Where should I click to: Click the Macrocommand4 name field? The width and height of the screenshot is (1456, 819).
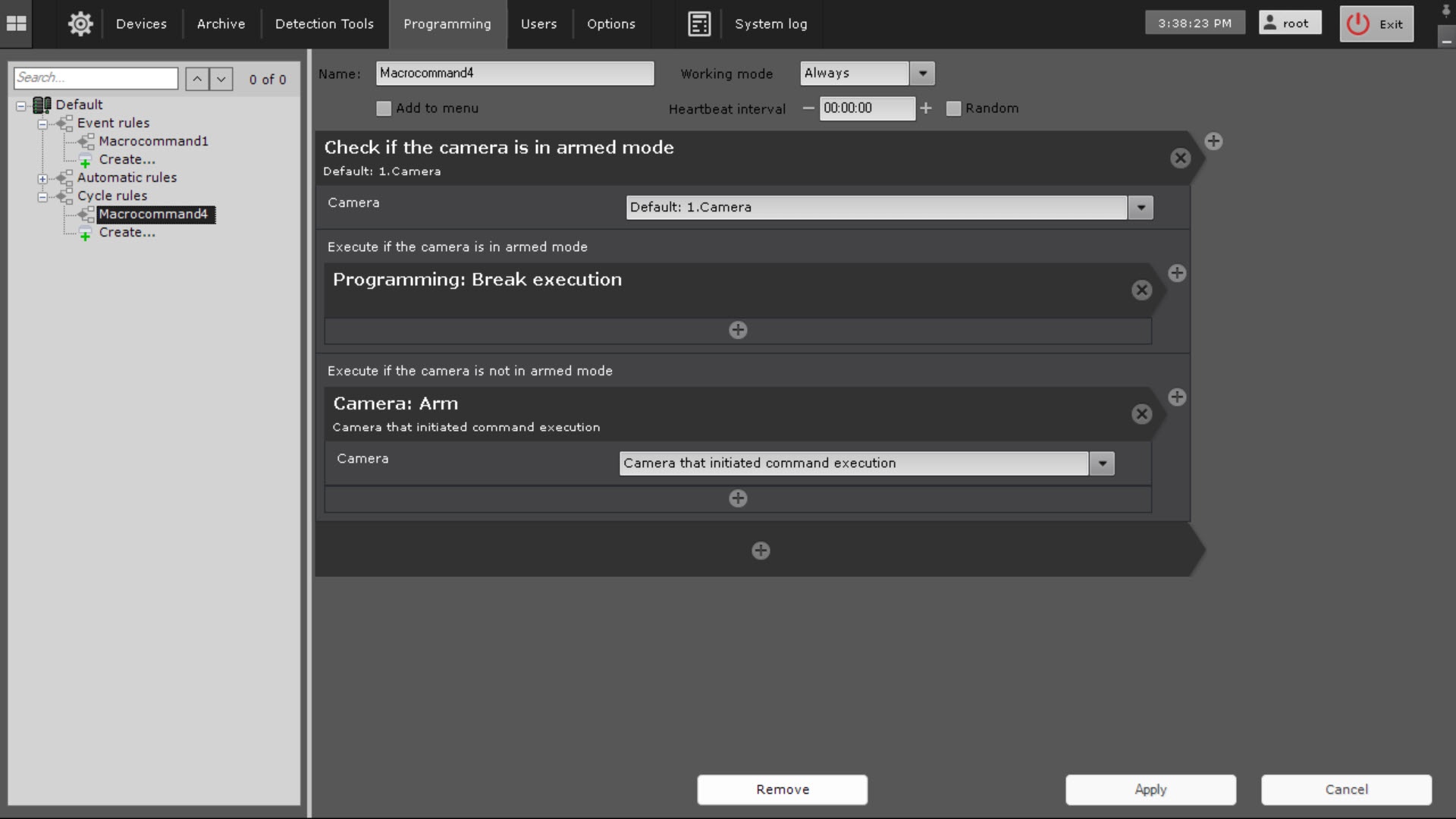514,74
